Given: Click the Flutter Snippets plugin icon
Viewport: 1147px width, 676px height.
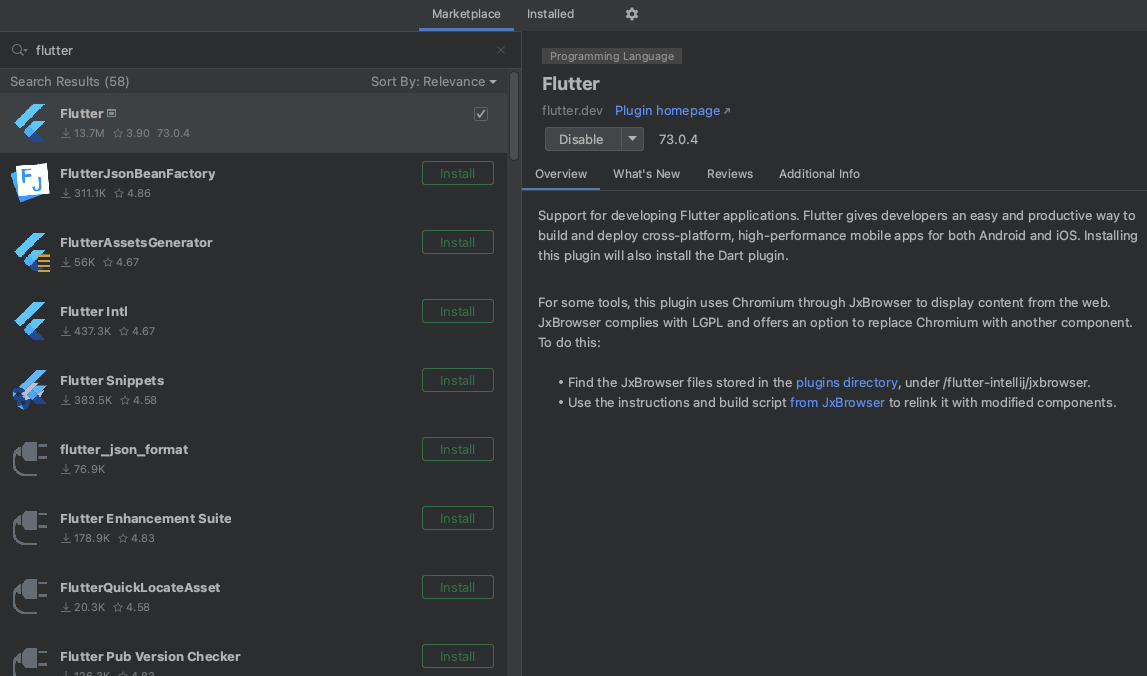Looking at the screenshot, I should coord(30,389).
